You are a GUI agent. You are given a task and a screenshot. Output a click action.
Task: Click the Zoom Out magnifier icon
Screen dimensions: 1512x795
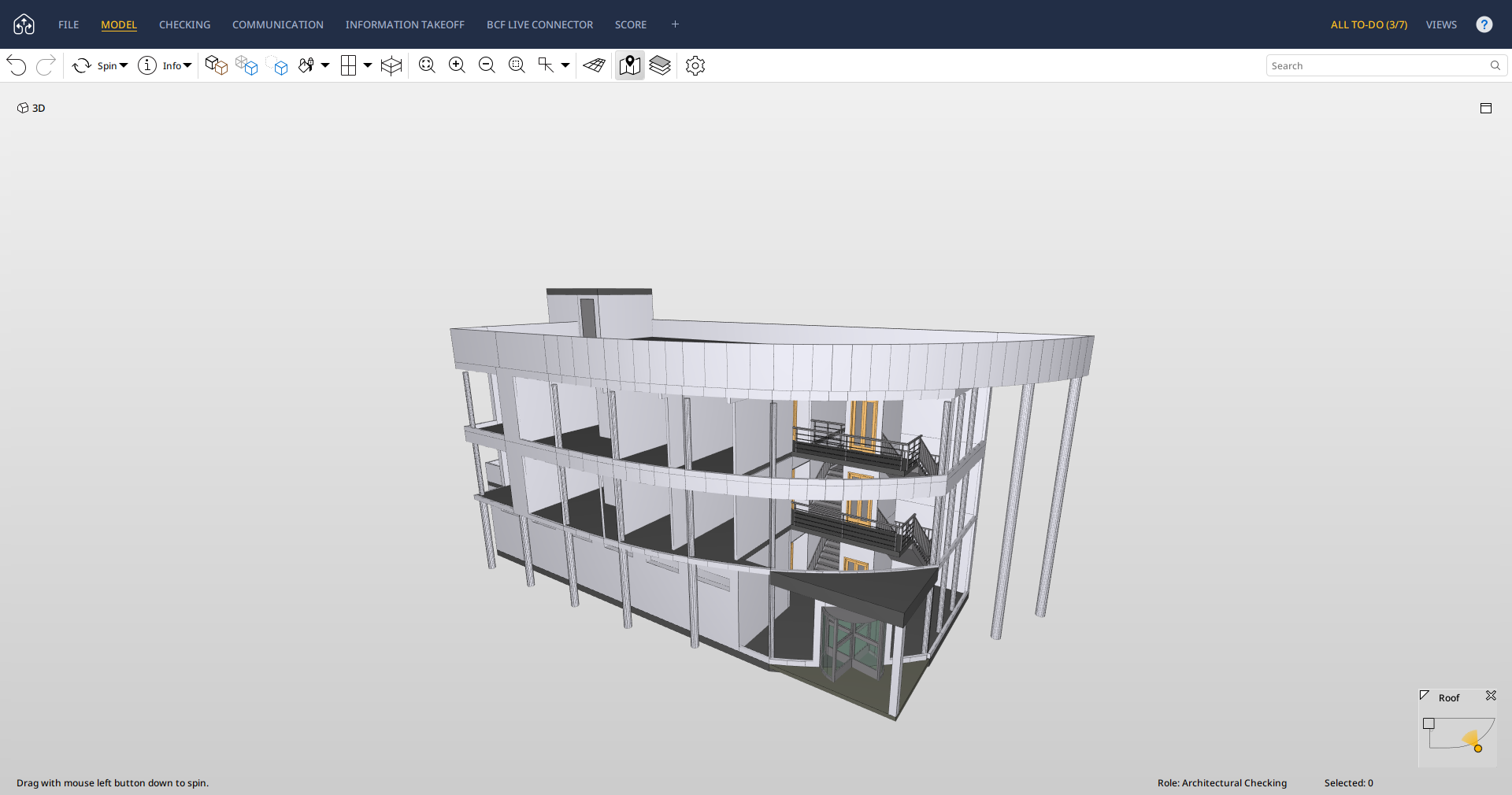pos(487,65)
